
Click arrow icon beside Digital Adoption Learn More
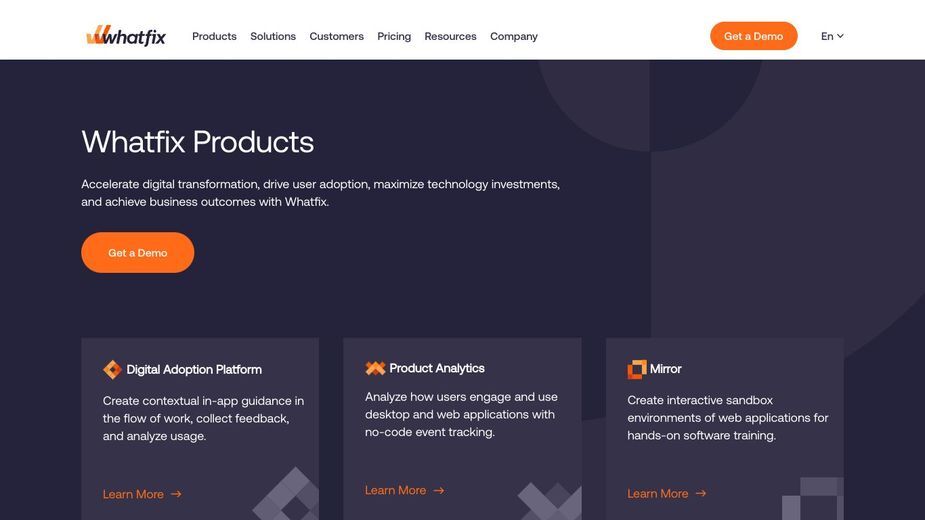point(176,494)
